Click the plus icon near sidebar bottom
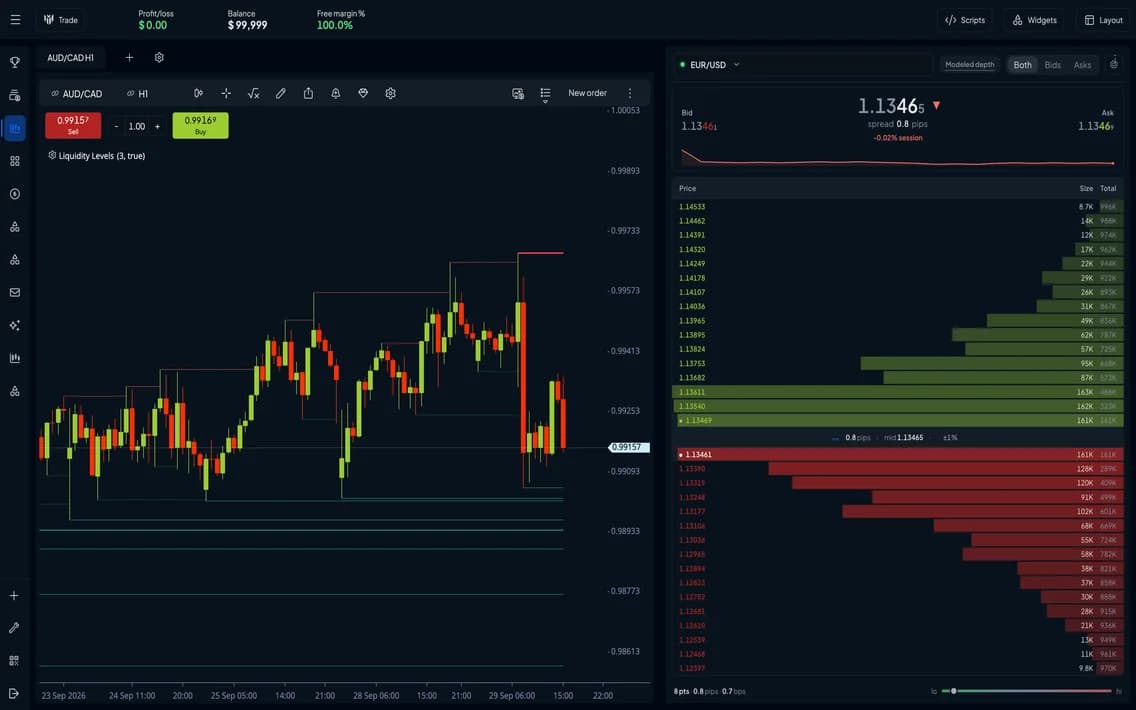The width and height of the screenshot is (1136, 710). pyautogui.click(x=14, y=596)
